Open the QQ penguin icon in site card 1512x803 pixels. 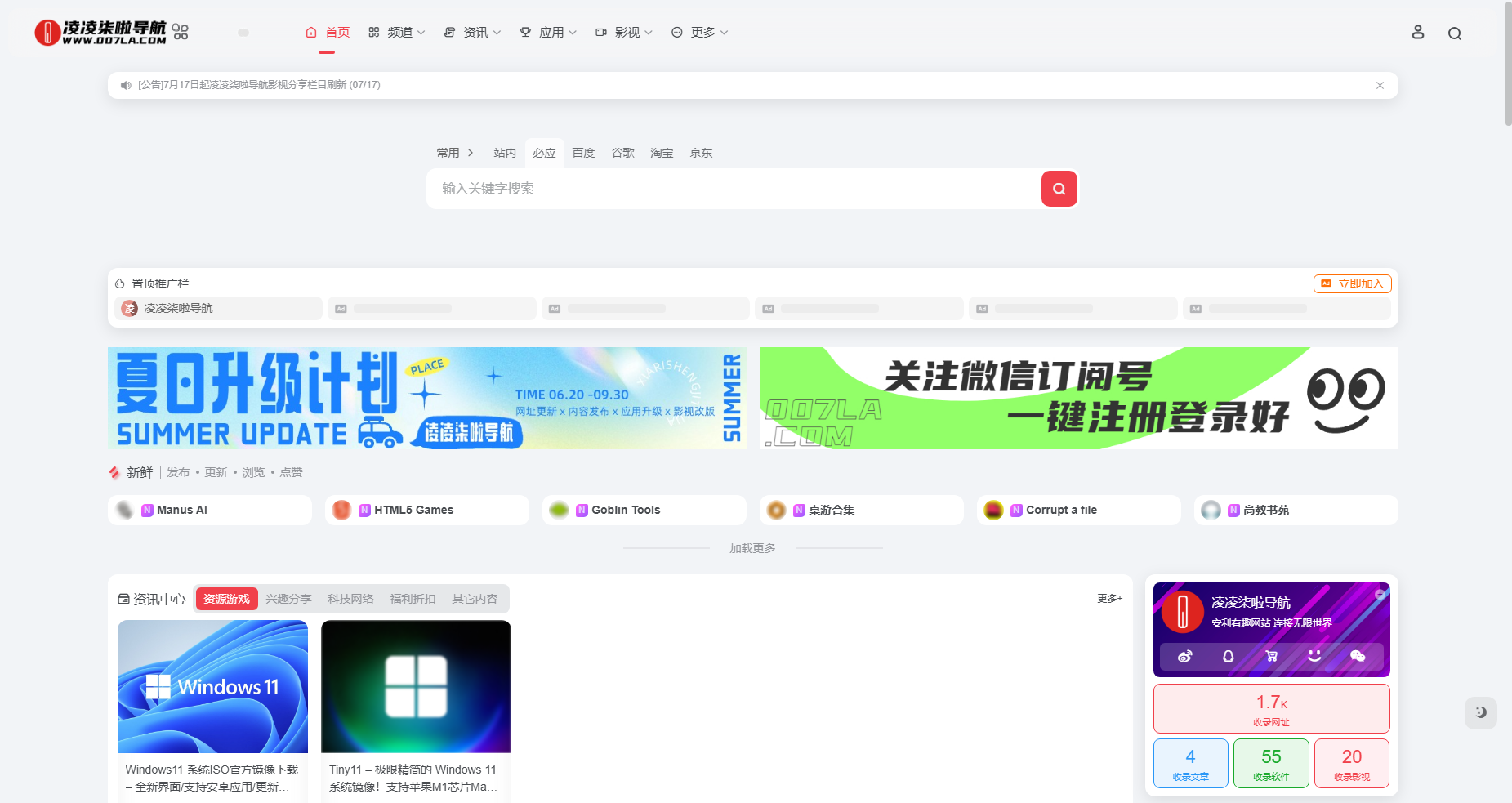pos(1228,656)
